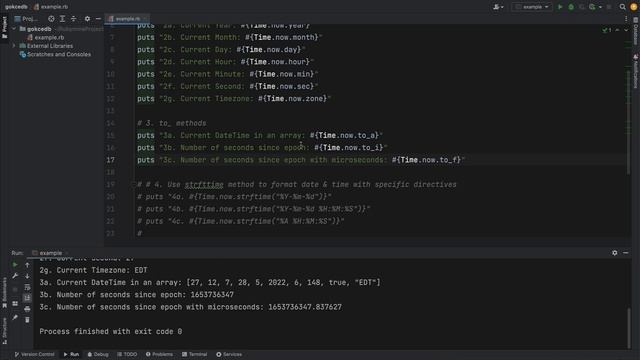The height and width of the screenshot is (360, 640).
Task: Open profiler run options dropdown
Action: (x=600, y=7)
